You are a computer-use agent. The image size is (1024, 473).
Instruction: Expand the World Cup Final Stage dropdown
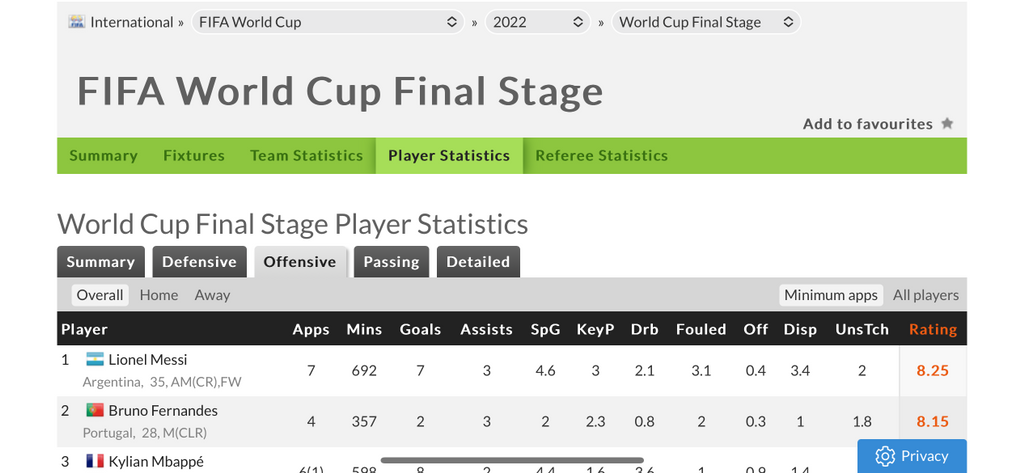click(x=706, y=22)
